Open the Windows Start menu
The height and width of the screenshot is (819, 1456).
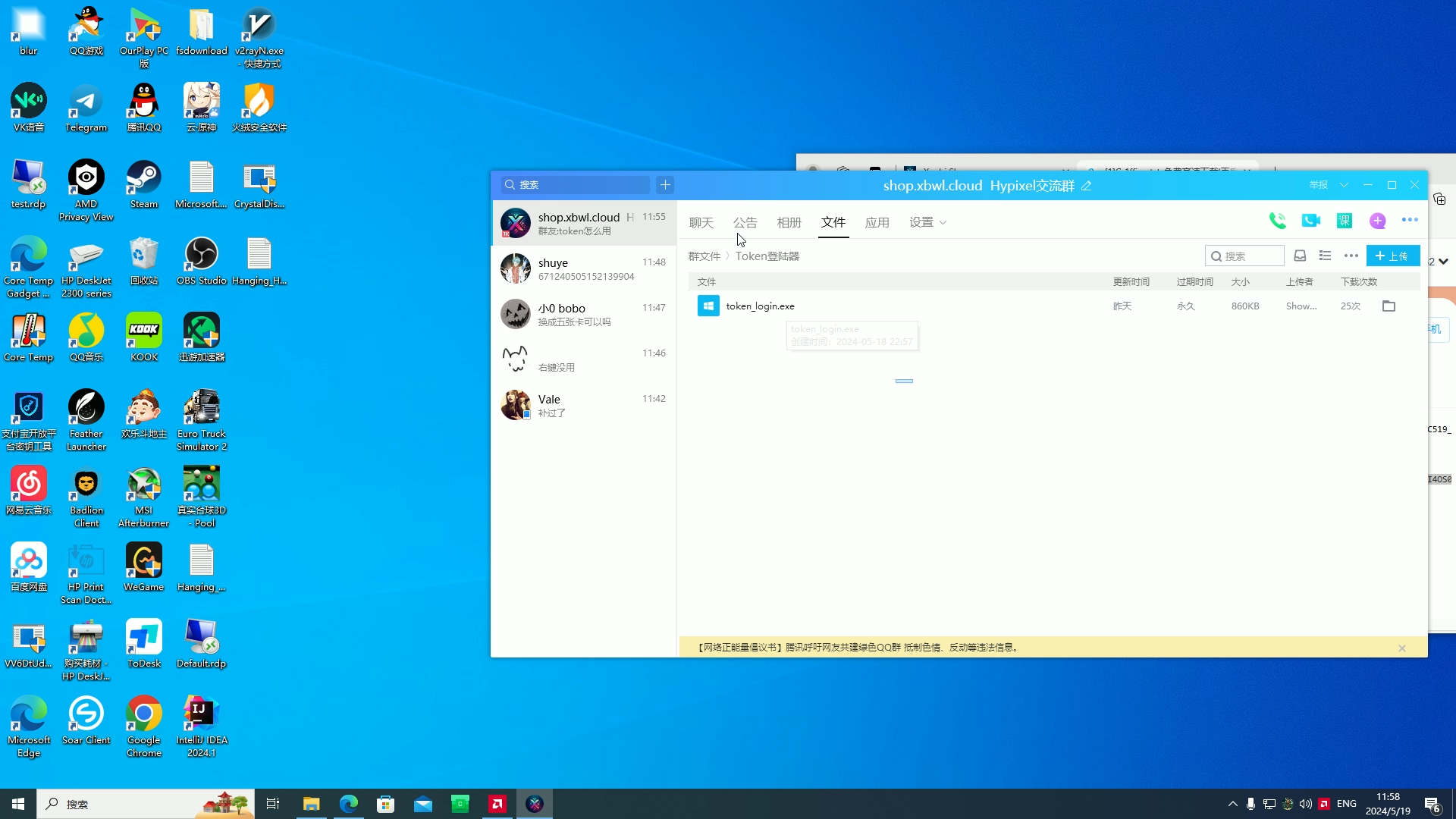tap(18, 804)
